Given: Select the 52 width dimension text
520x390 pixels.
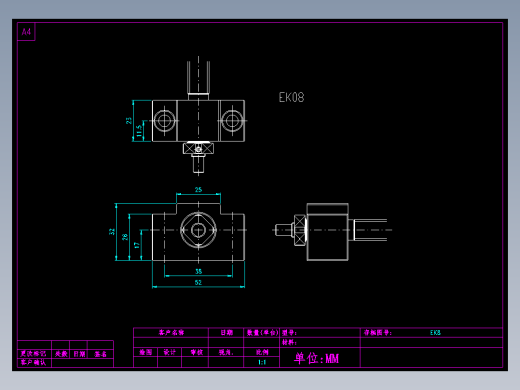Looking at the screenshot, I should [x=198, y=283].
